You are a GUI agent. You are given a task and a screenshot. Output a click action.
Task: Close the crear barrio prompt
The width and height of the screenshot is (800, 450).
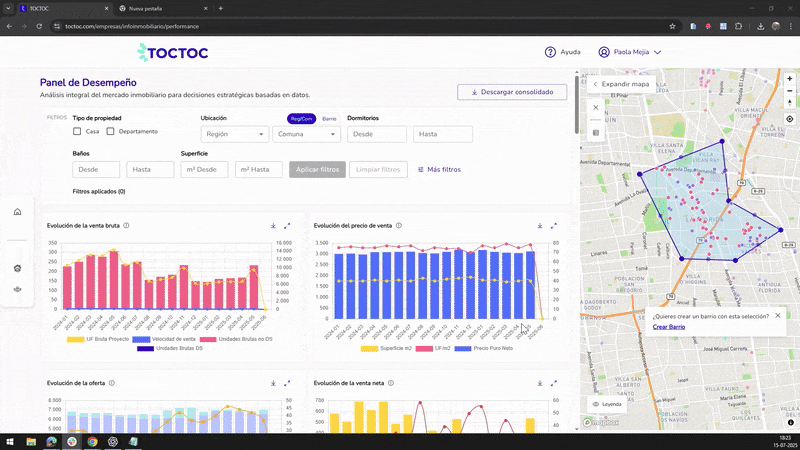(x=778, y=316)
